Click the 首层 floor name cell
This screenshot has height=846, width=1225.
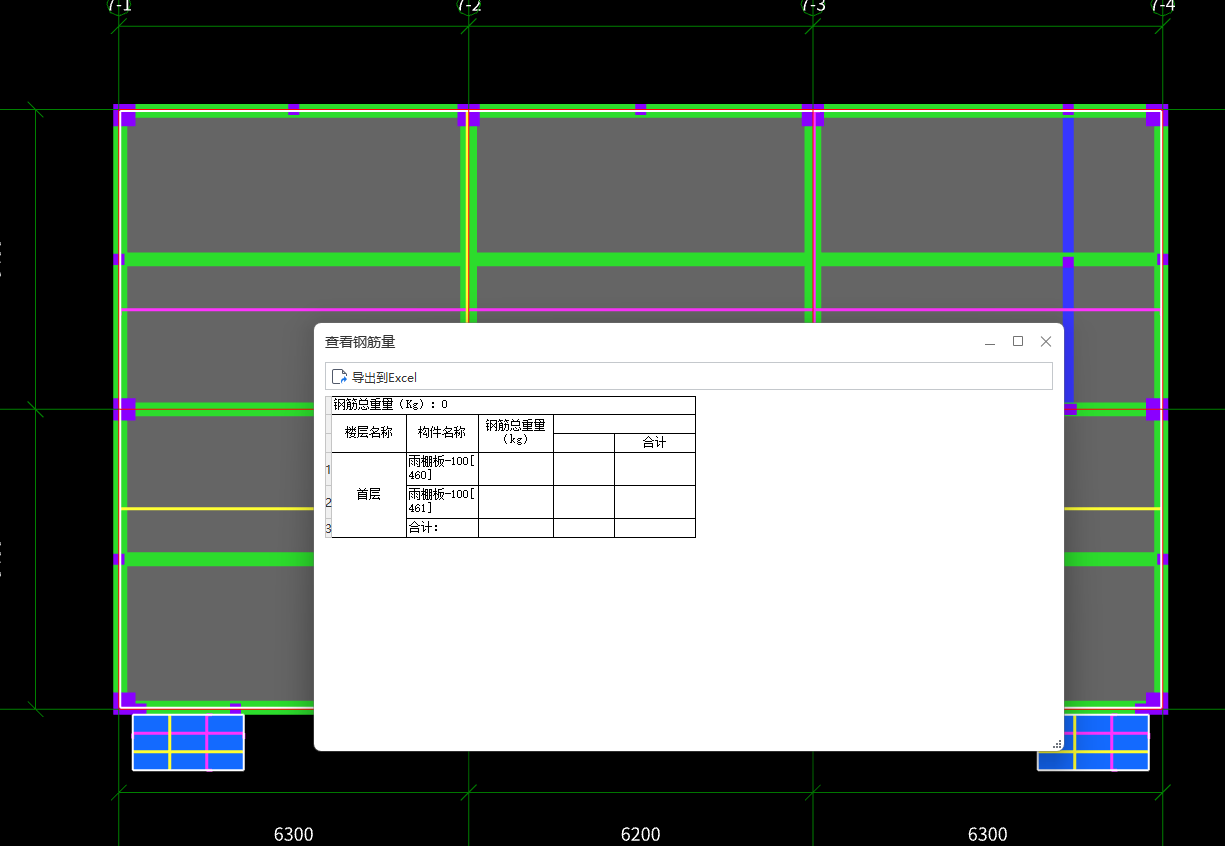click(x=369, y=494)
